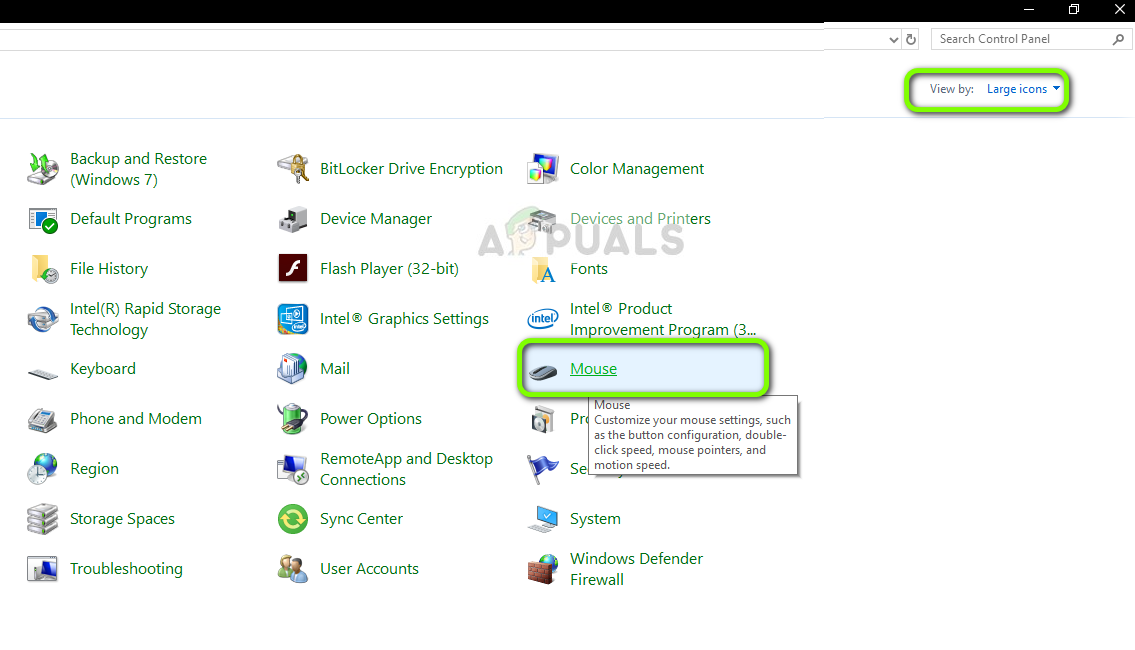Select the Storage Spaces link
1135x650 pixels.
122,519
